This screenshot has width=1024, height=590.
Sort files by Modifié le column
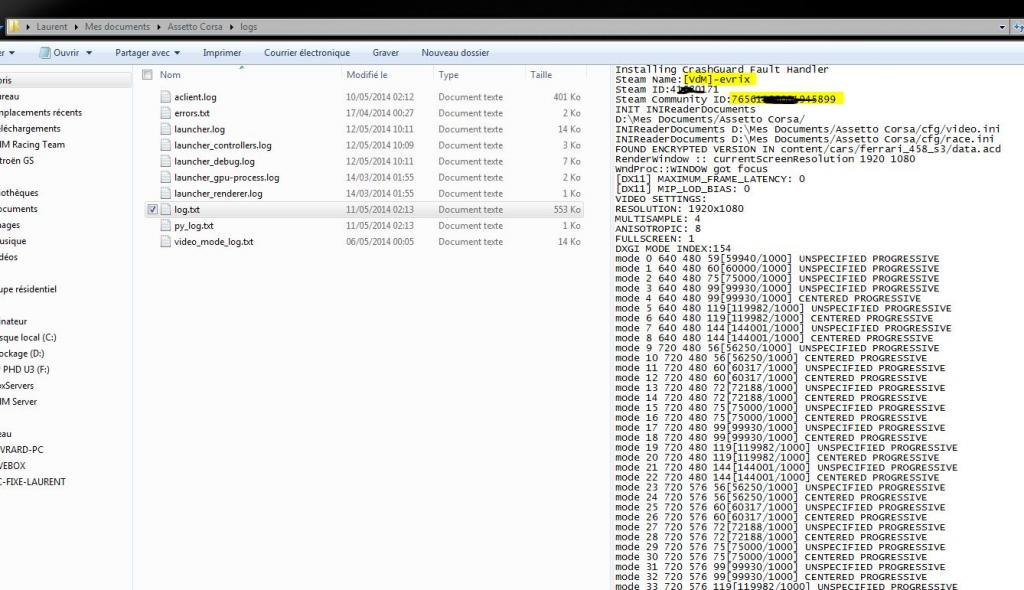point(367,74)
